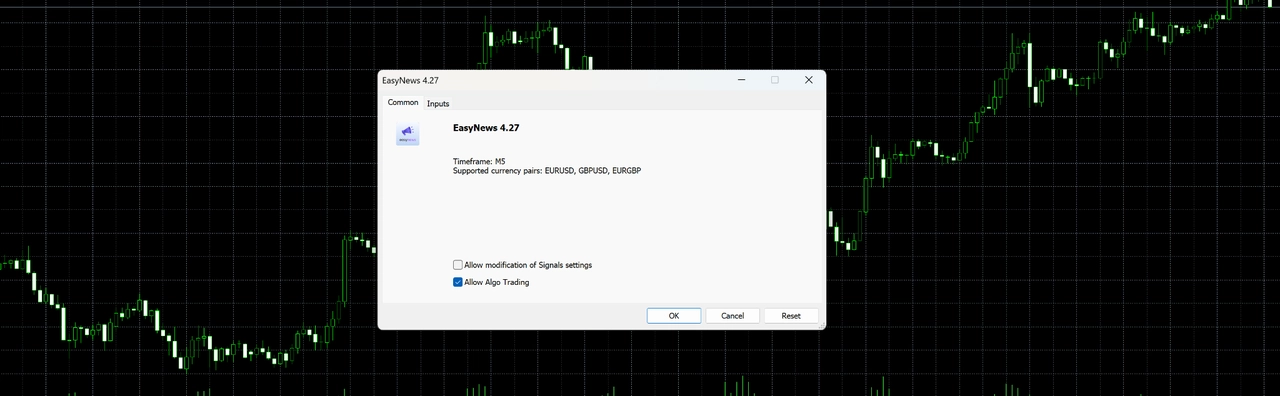This screenshot has height=396, width=1280.
Task: Uncheck the Allow Algo Trading checkbox
Action: tap(458, 282)
